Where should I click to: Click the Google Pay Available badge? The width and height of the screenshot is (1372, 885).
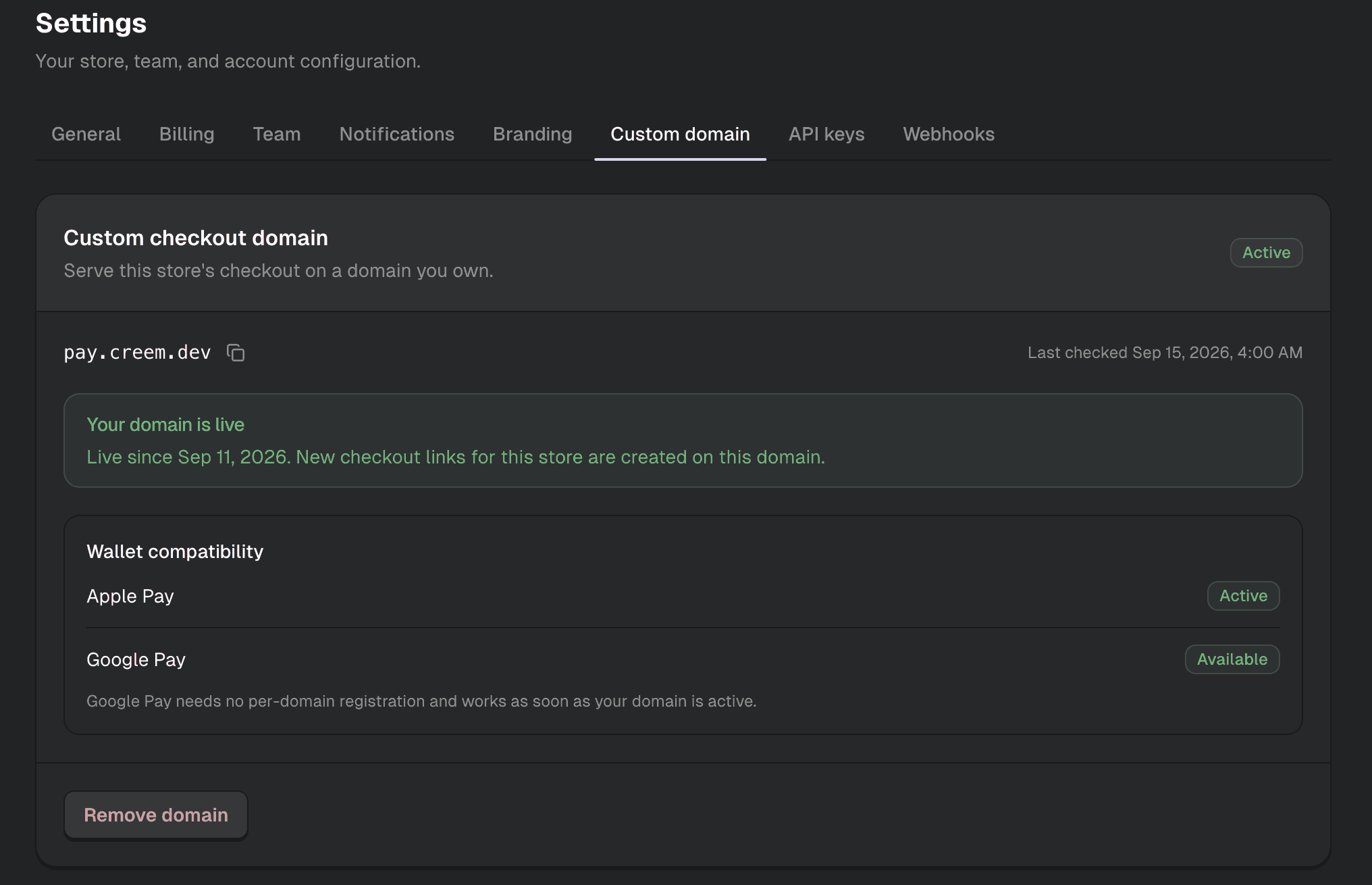click(x=1232, y=659)
